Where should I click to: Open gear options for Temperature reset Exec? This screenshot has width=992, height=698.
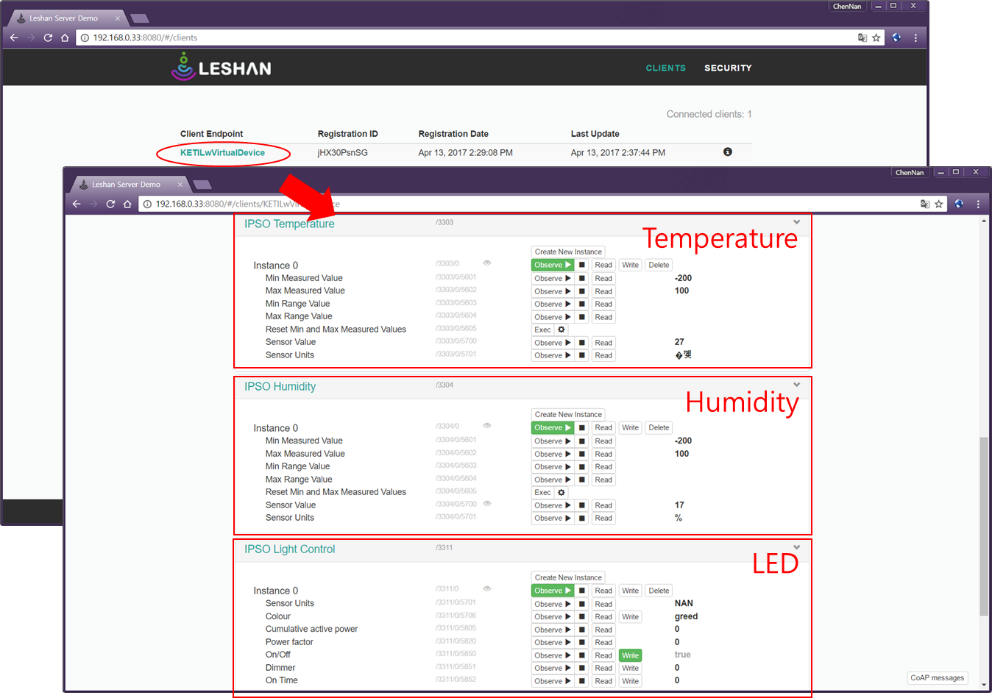(561, 330)
